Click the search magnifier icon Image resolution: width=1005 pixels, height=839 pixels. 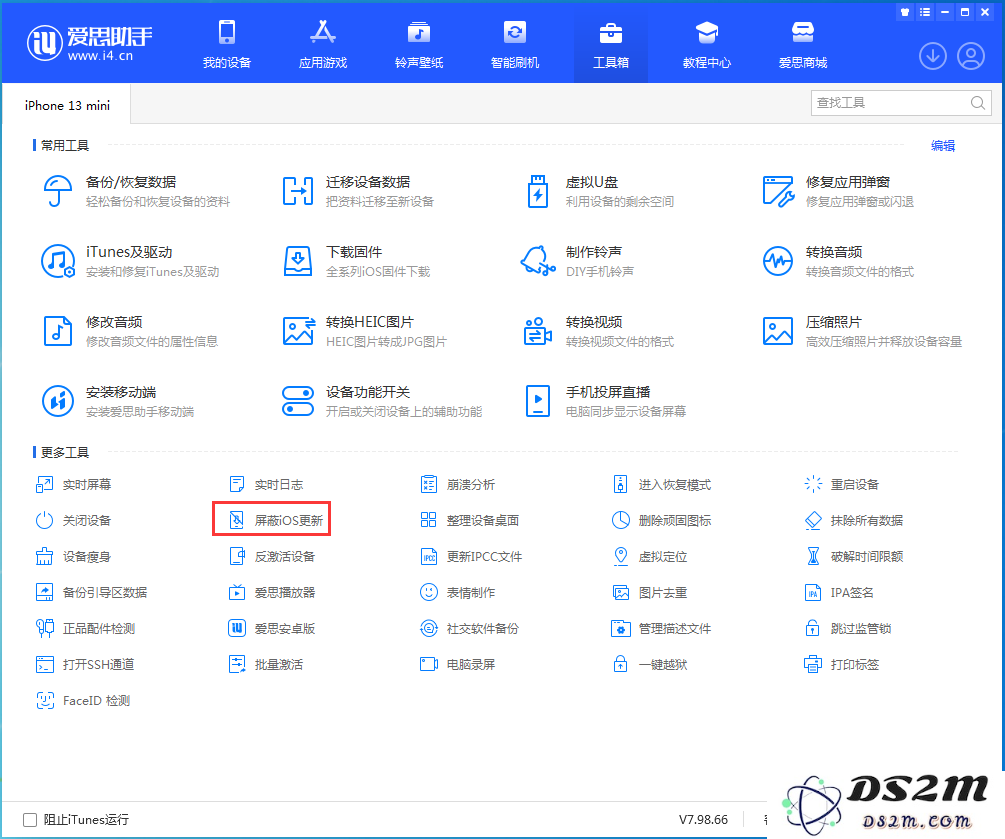pos(977,103)
